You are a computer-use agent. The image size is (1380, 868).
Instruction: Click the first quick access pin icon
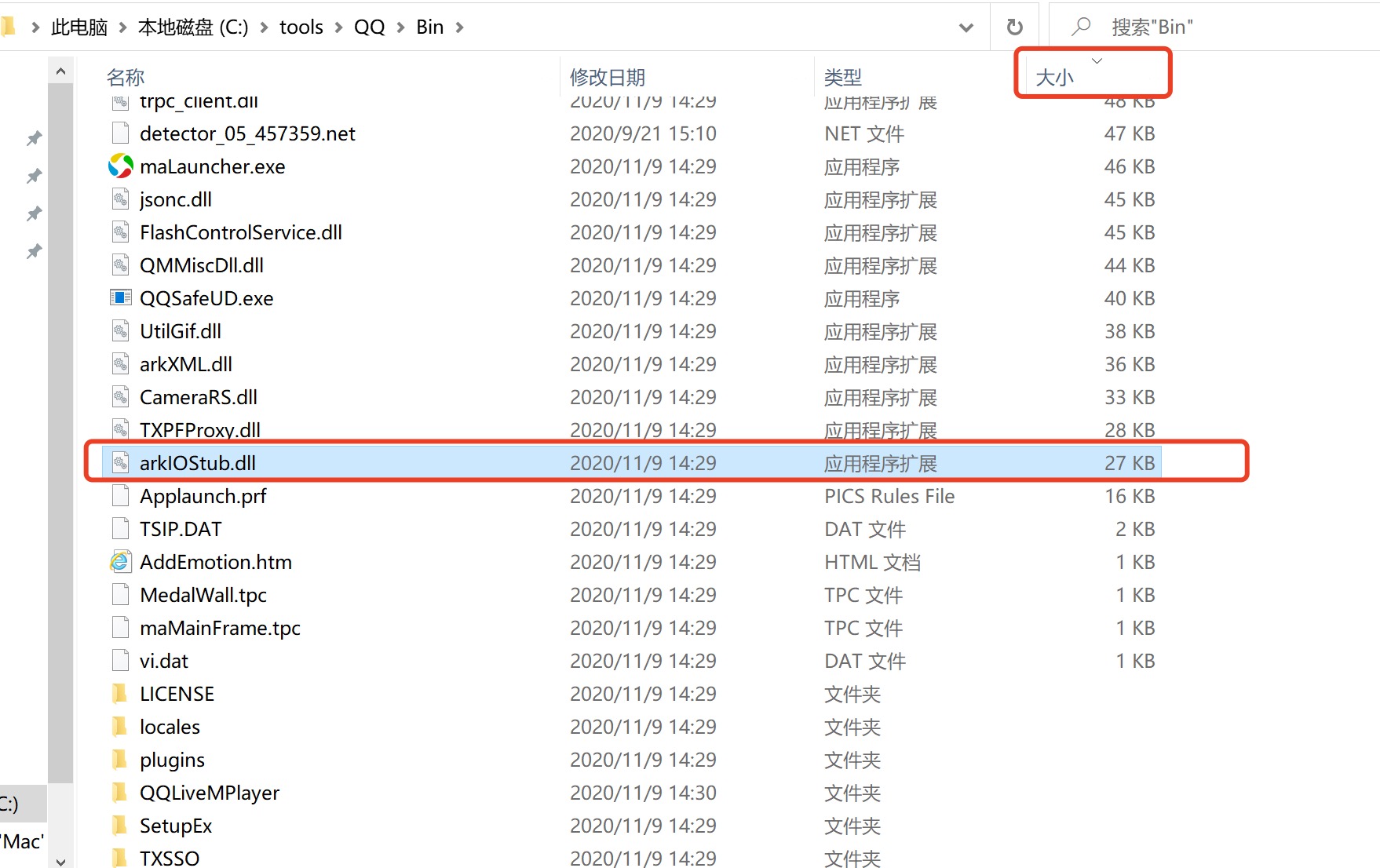pos(34,139)
